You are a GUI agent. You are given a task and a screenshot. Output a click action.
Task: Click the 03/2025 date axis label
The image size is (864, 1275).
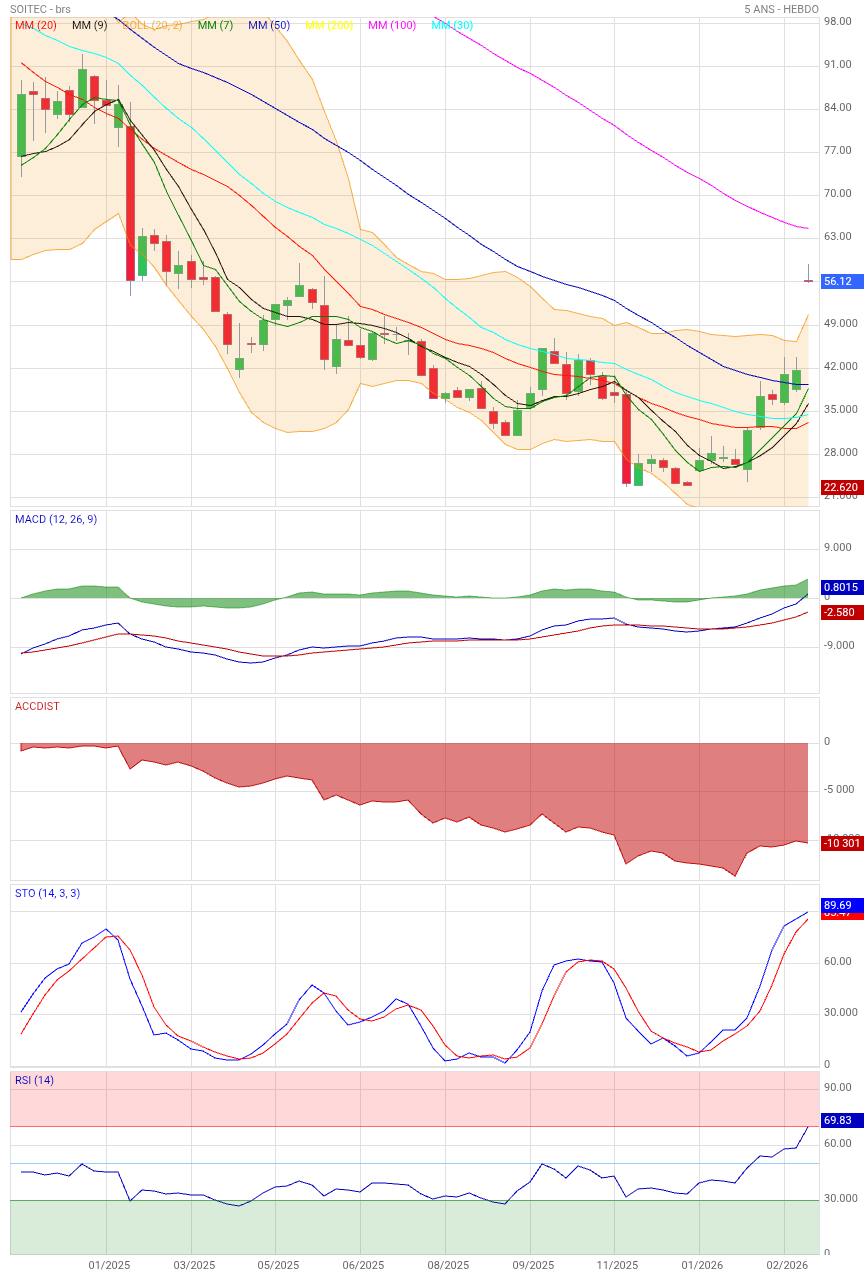(194, 1265)
